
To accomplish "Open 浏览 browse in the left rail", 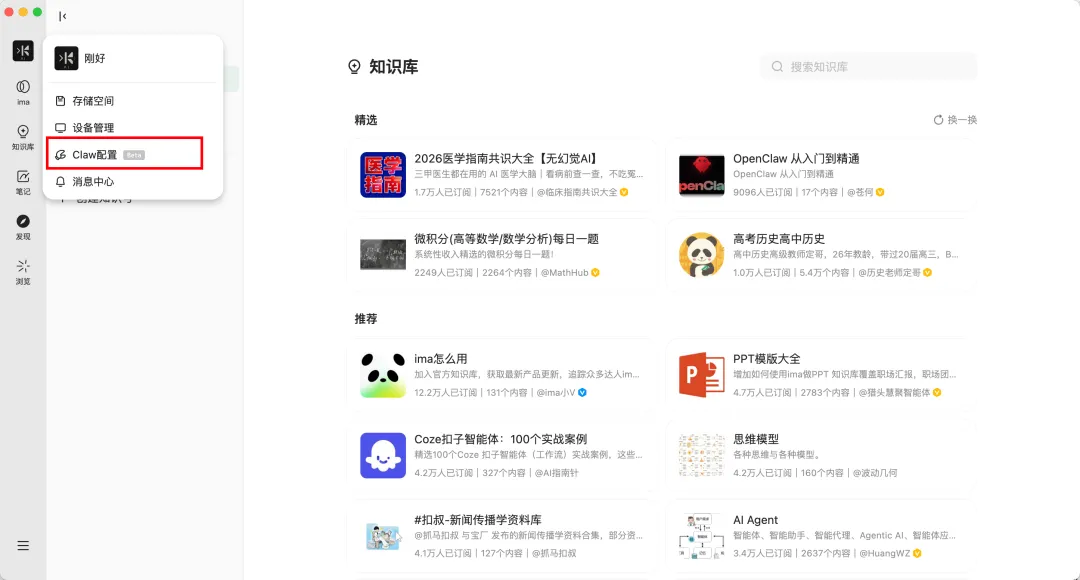I will 23,272.
